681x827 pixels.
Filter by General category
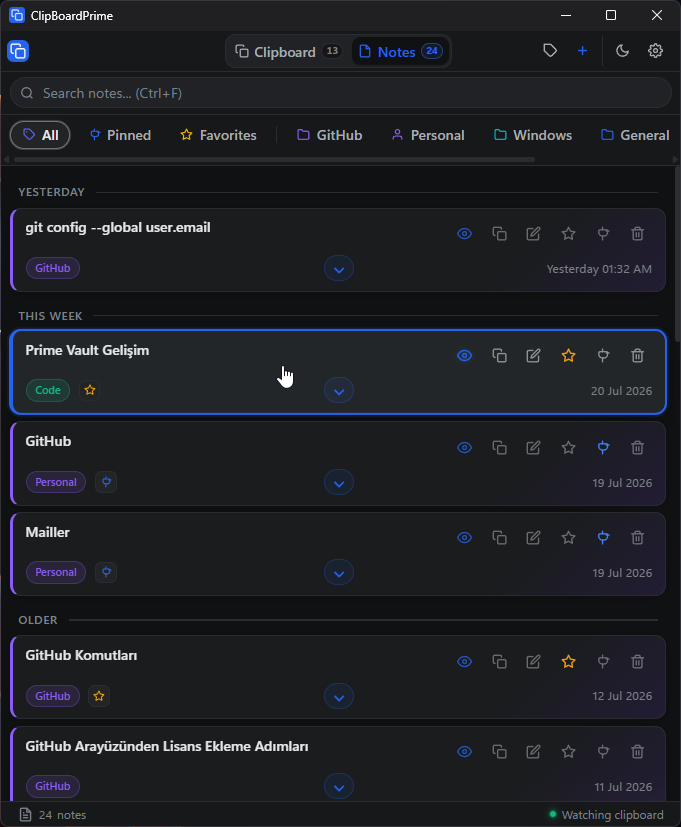[x=635, y=135]
